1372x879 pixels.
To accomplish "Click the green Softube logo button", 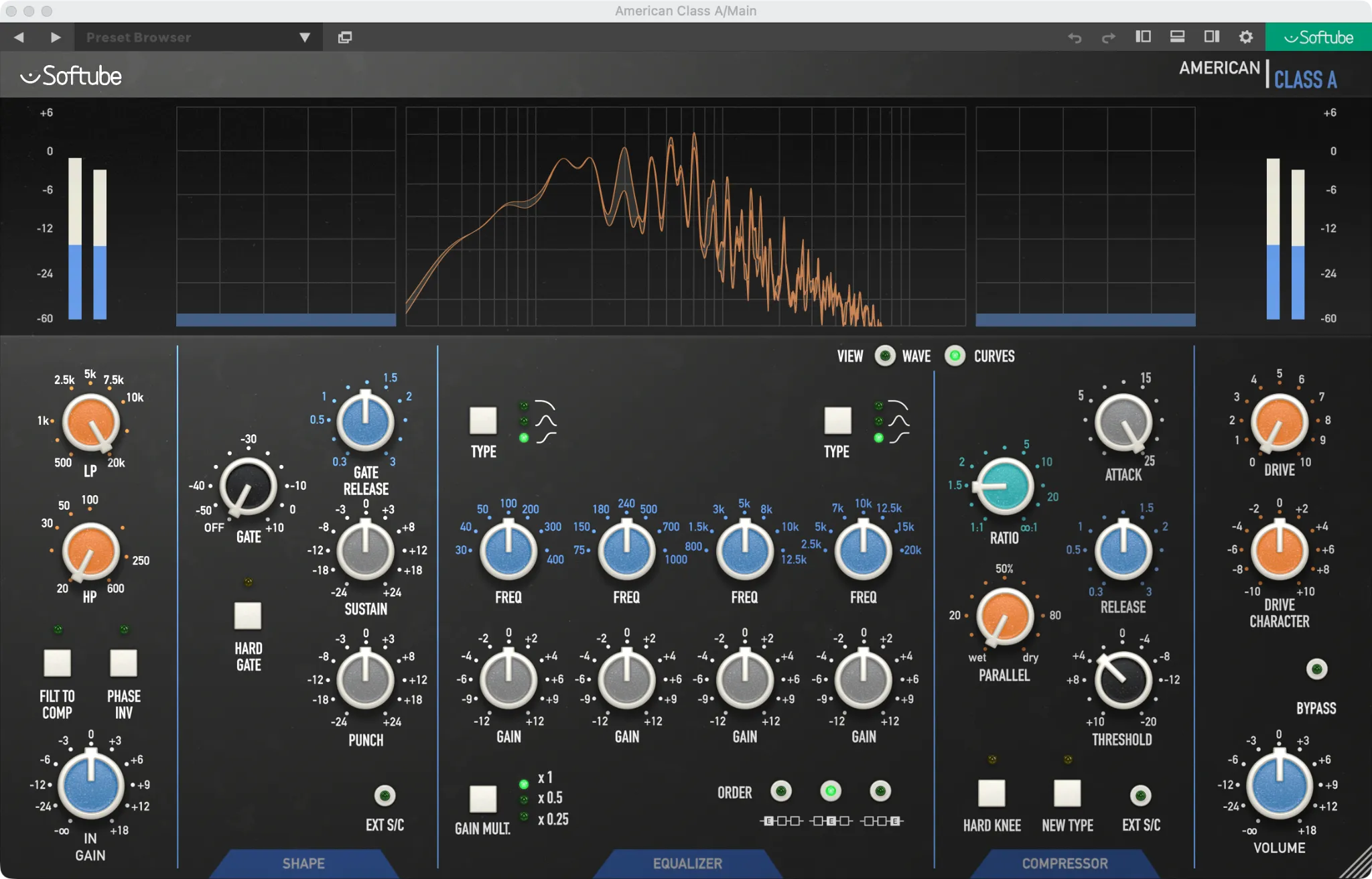I will (1318, 38).
